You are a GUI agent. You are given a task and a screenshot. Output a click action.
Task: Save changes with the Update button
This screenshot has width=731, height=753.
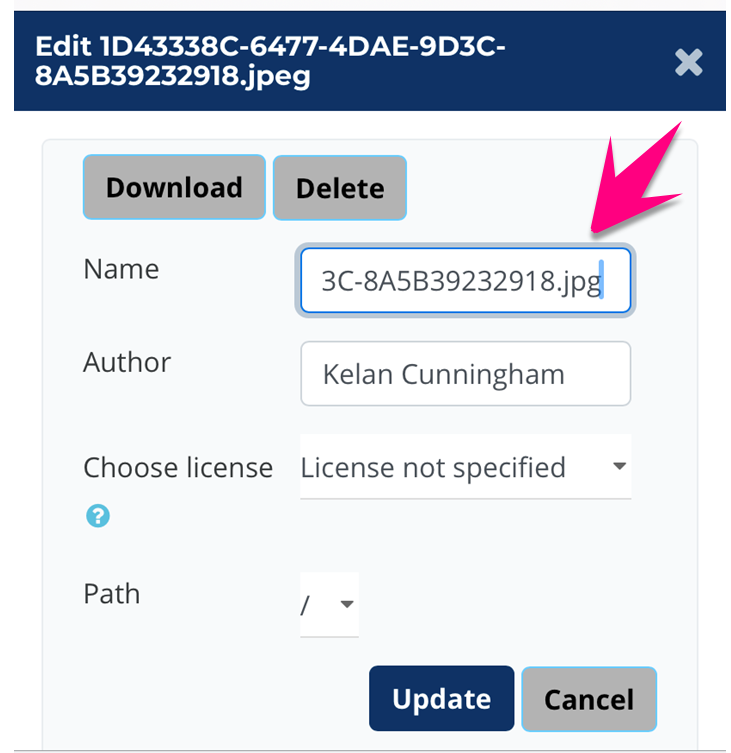(x=441, y=699)
